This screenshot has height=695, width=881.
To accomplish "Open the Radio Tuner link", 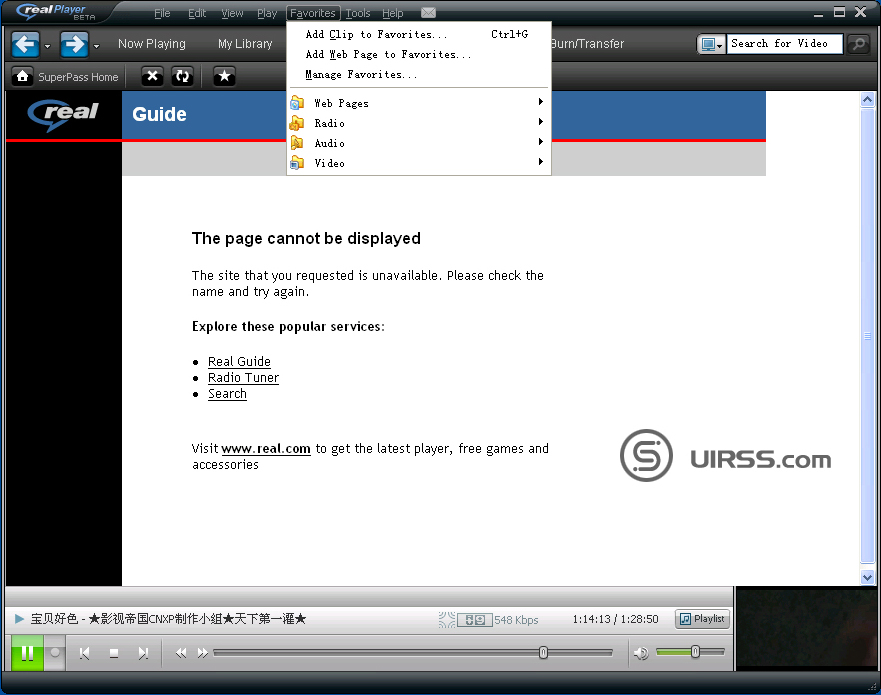I will [243, 378].
